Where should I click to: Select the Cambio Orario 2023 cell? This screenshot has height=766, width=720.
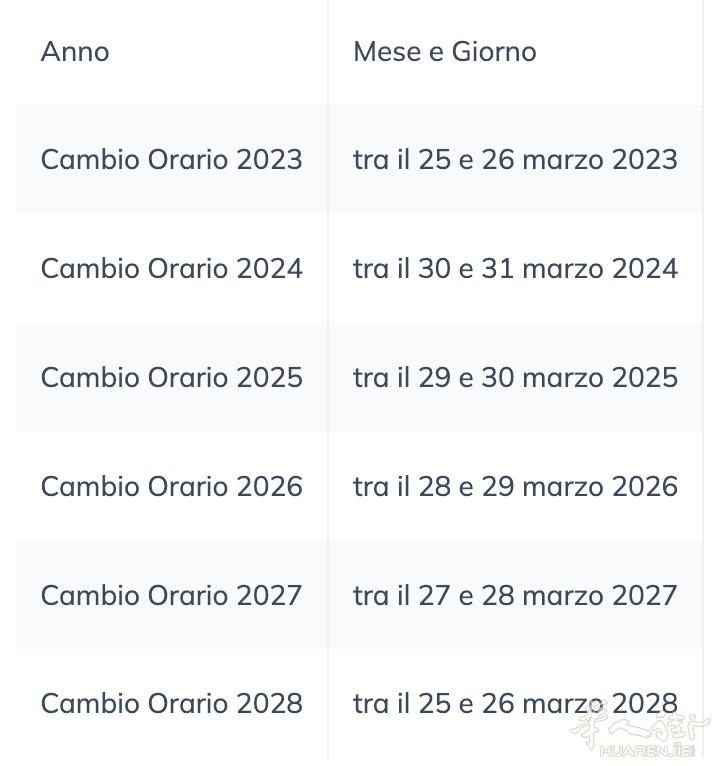[171, 160]
